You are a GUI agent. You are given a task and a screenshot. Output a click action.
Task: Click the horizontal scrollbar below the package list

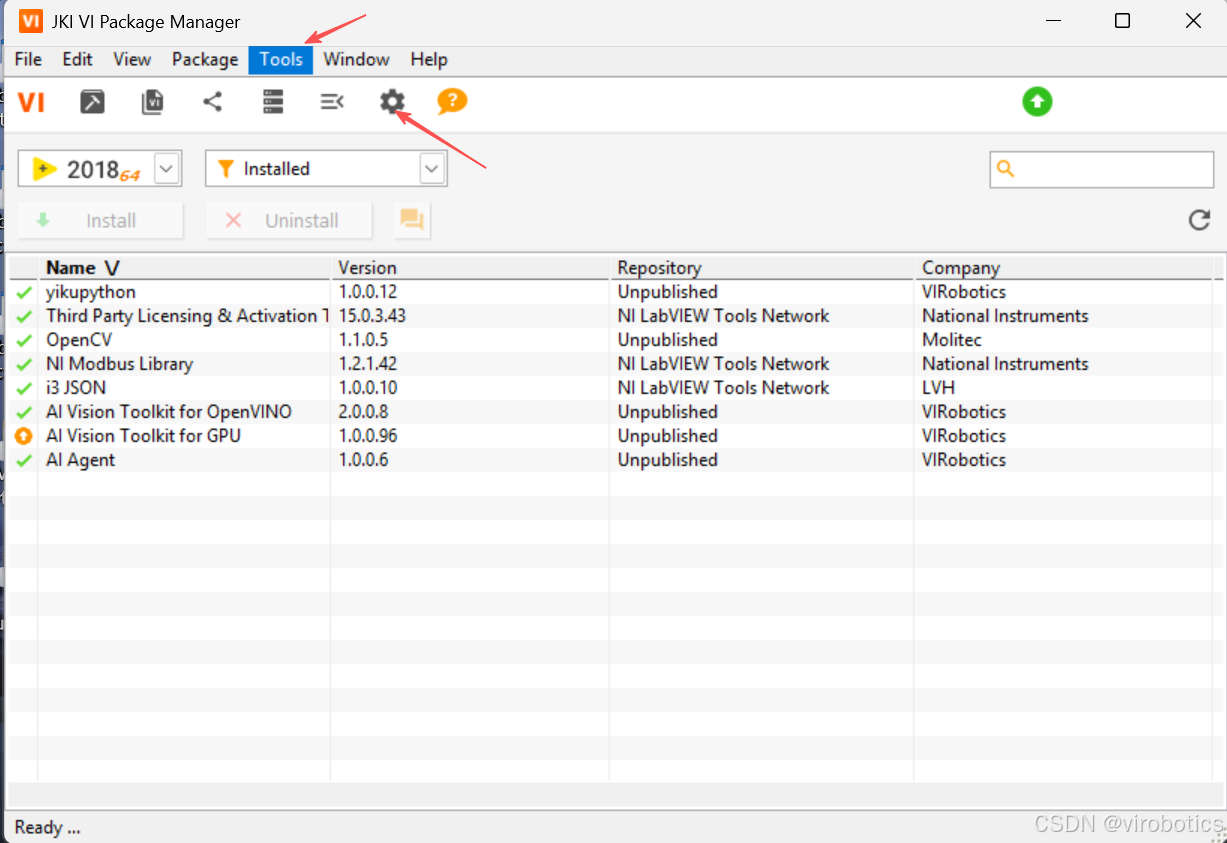(611, 794)
